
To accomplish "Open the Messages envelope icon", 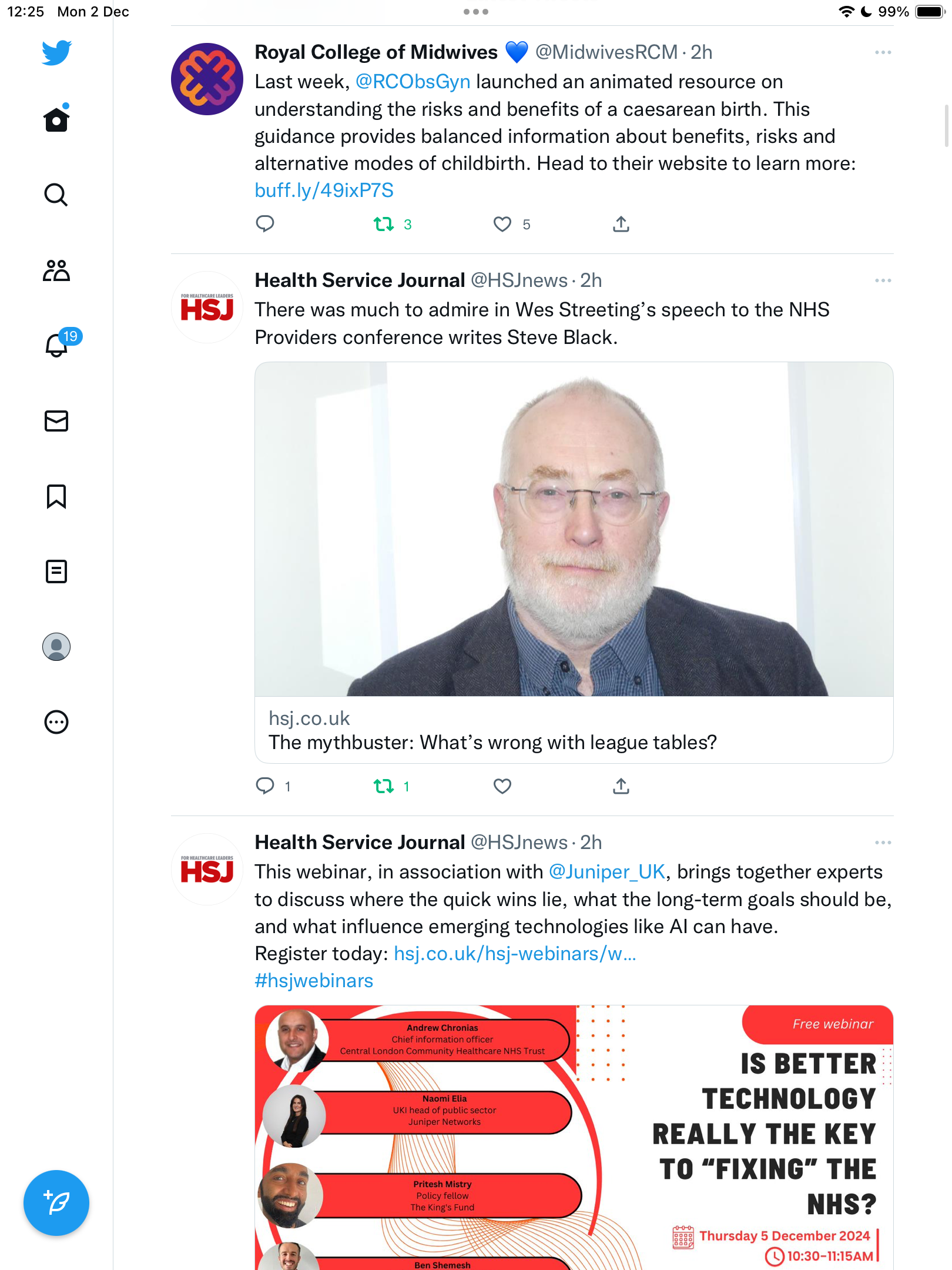I will tap(56, 421).
